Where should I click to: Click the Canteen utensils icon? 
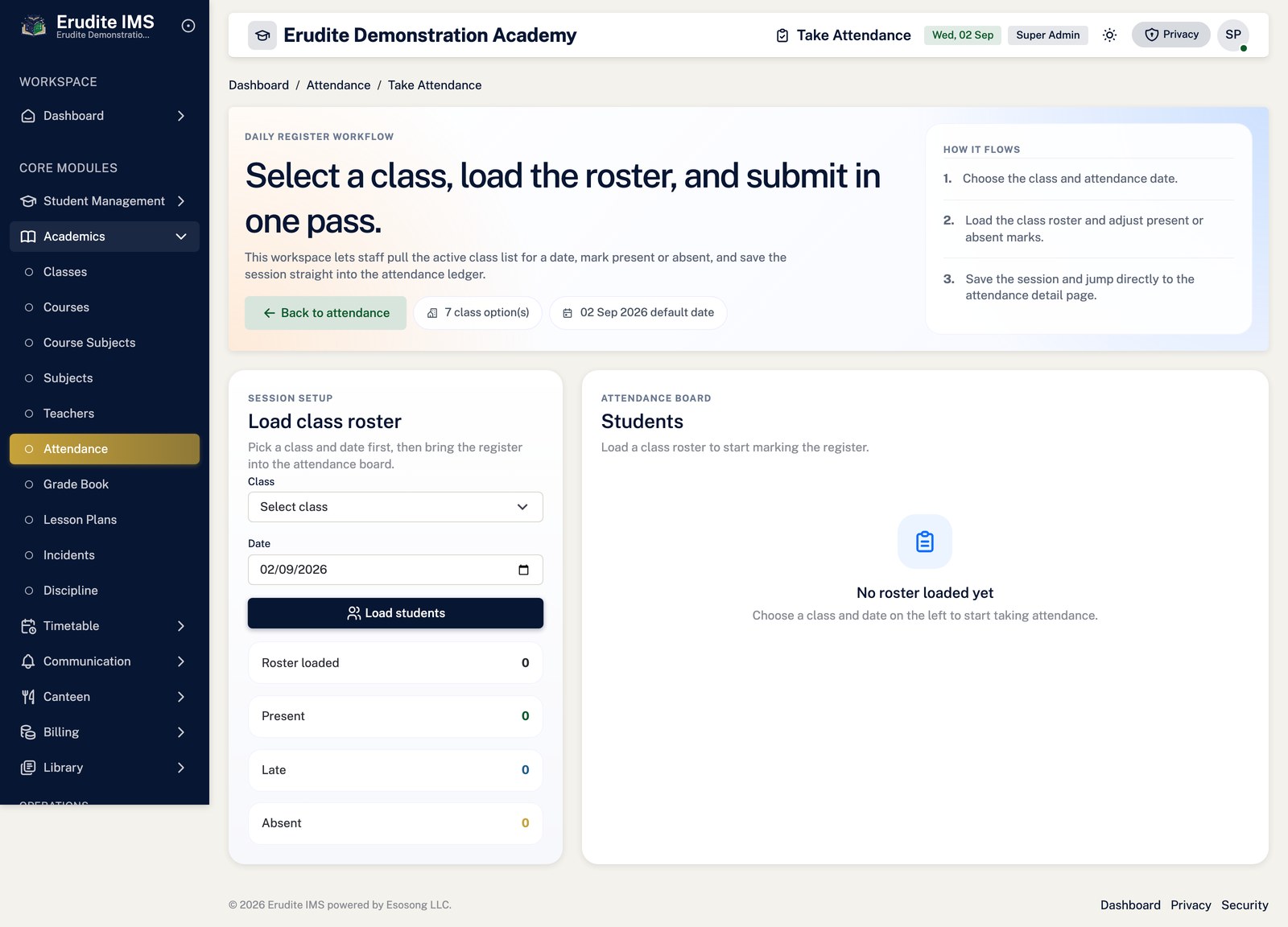[x=28, y=697]
